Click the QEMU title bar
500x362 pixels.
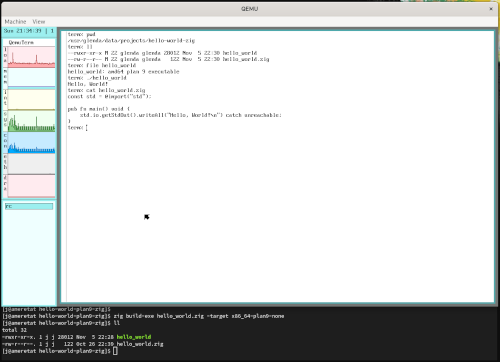(249, 9)
